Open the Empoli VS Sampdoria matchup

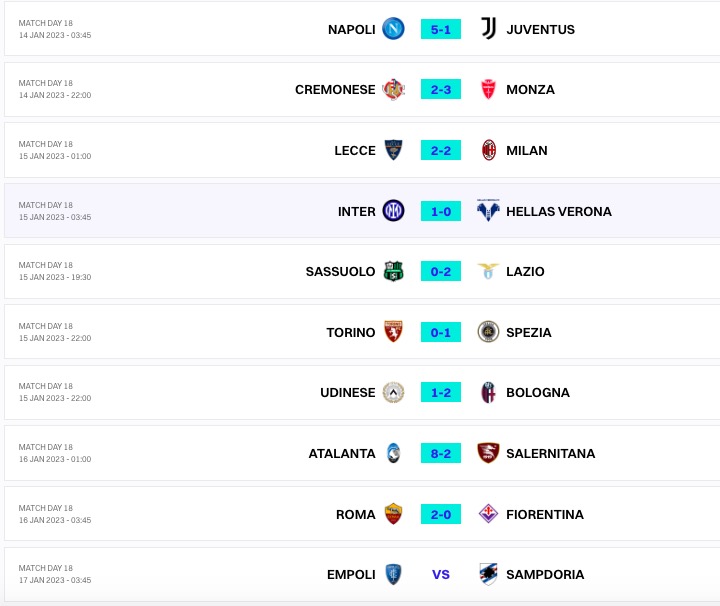pyautogui.click(x=441, y=574)
